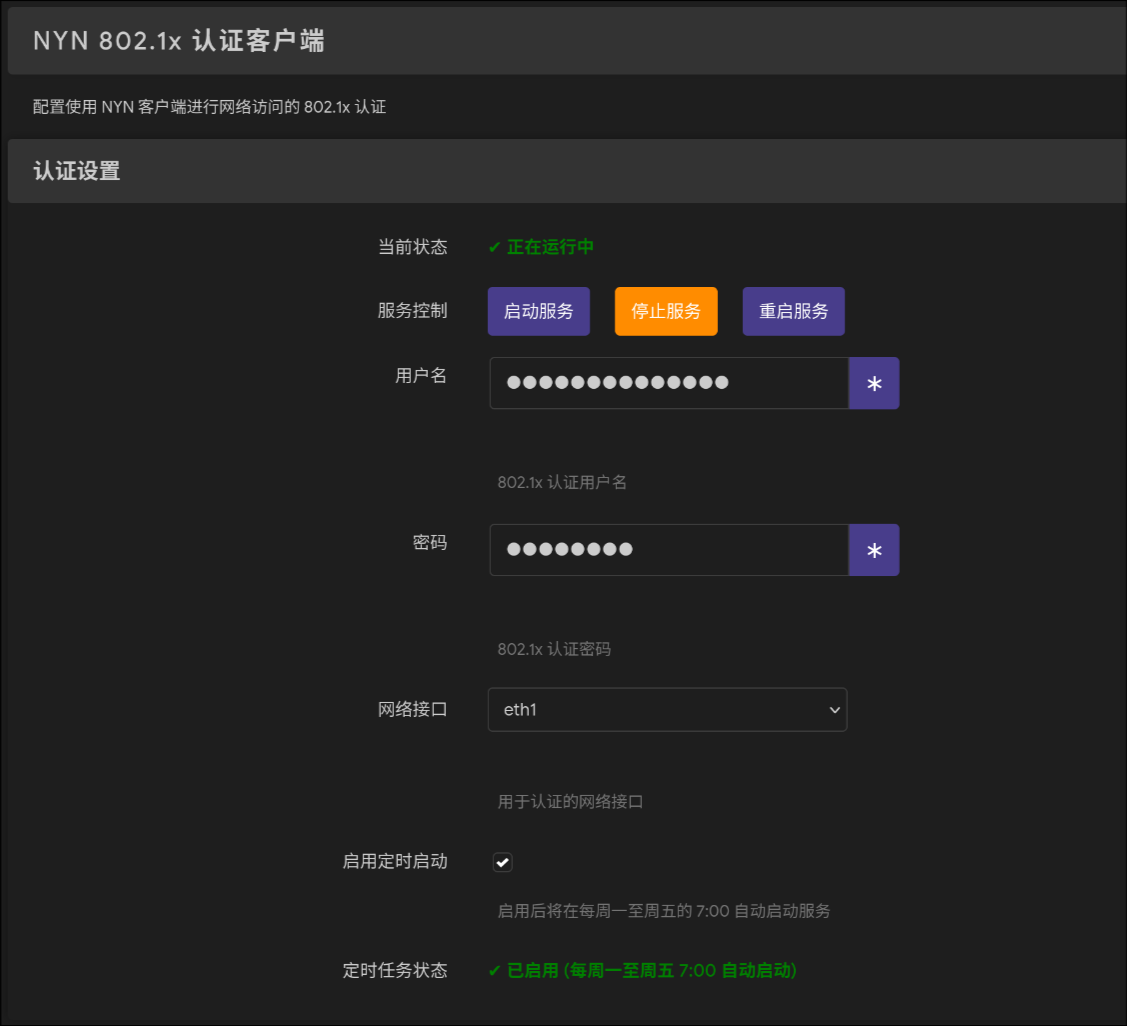1127x1026 pixels.
Task: Click the green checkmark beside 已启用
Action: (494, 970)
